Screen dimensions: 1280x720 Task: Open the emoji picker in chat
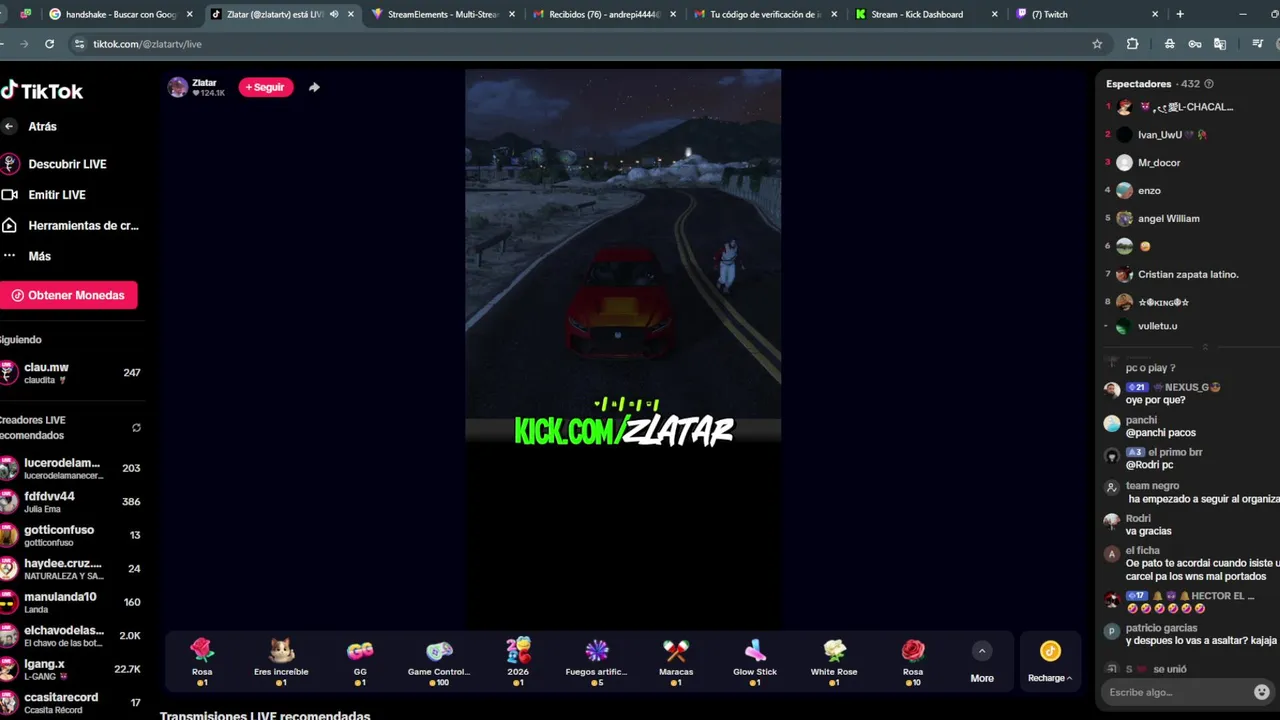[1262, 692]
